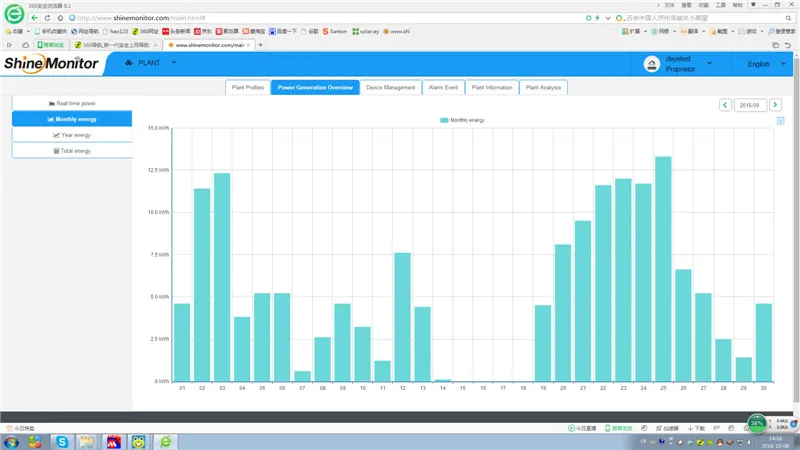Viewport: 800px width, 450px height.
Task: Toggle the Monthly energy legend series
Action: [x=462, y=120]
